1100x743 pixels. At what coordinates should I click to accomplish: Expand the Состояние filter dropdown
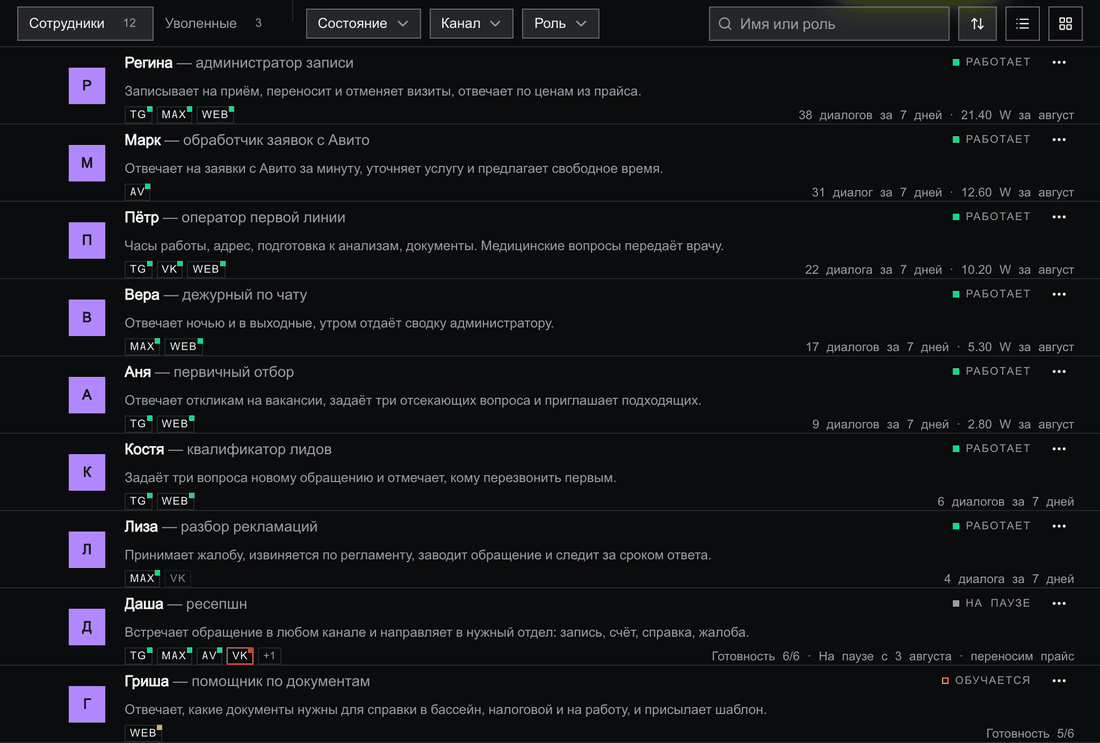coord(363,24)
